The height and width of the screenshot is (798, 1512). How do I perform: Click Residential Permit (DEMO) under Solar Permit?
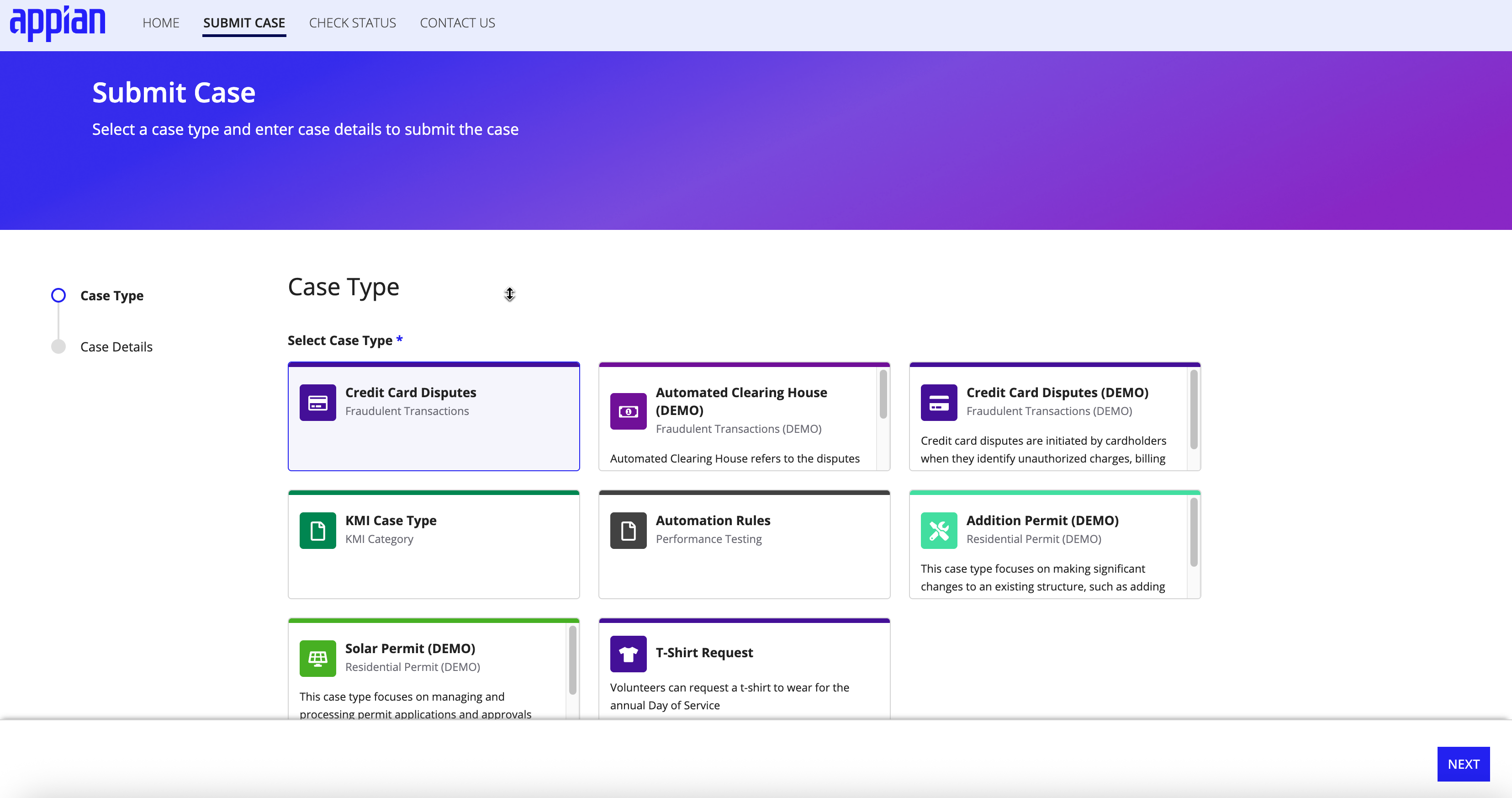(x=412, y=667)
